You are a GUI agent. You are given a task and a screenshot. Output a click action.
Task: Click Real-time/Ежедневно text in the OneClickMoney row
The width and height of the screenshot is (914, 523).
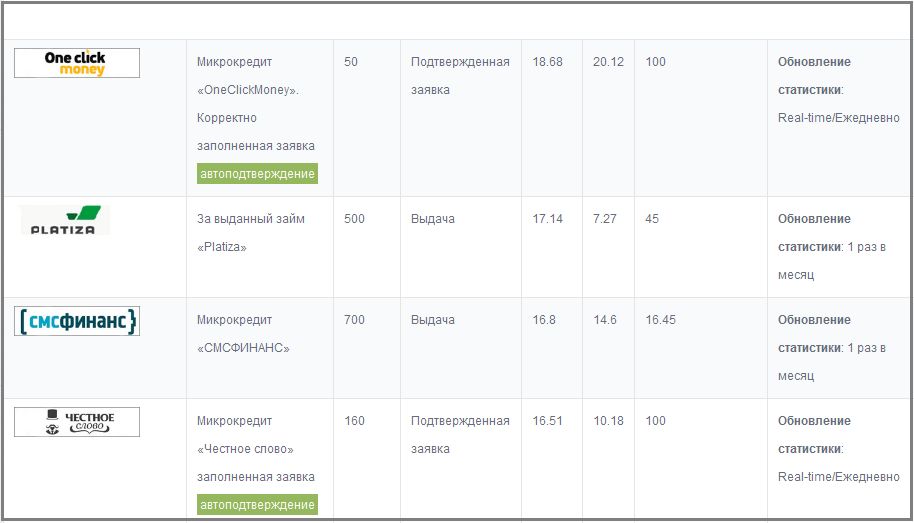pos(838,118)
